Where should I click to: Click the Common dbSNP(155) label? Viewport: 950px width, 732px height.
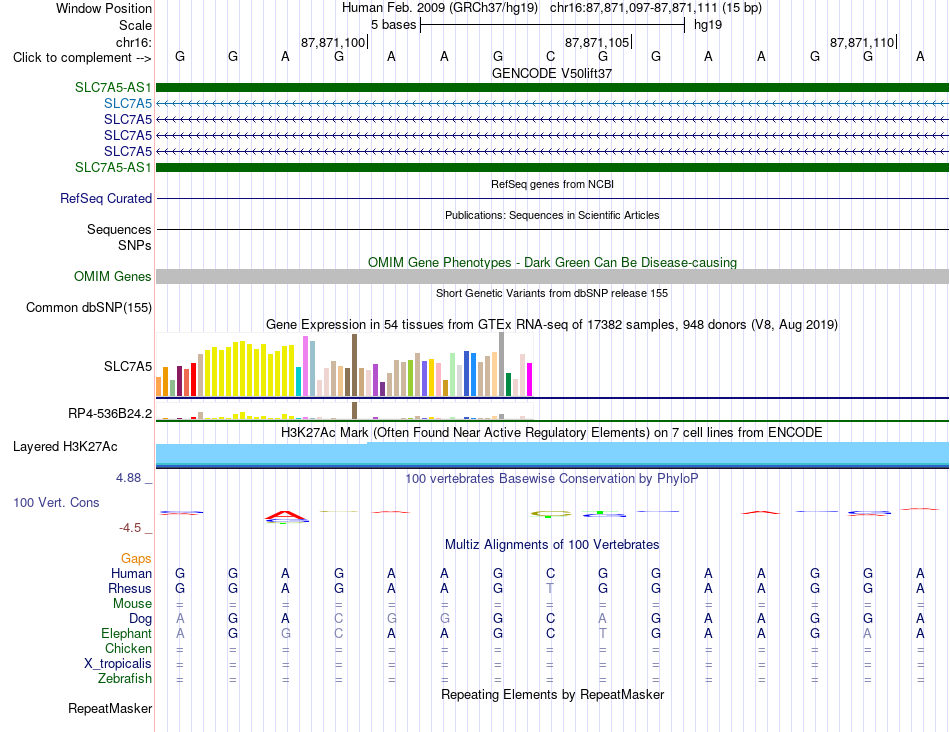click(89, 307)
